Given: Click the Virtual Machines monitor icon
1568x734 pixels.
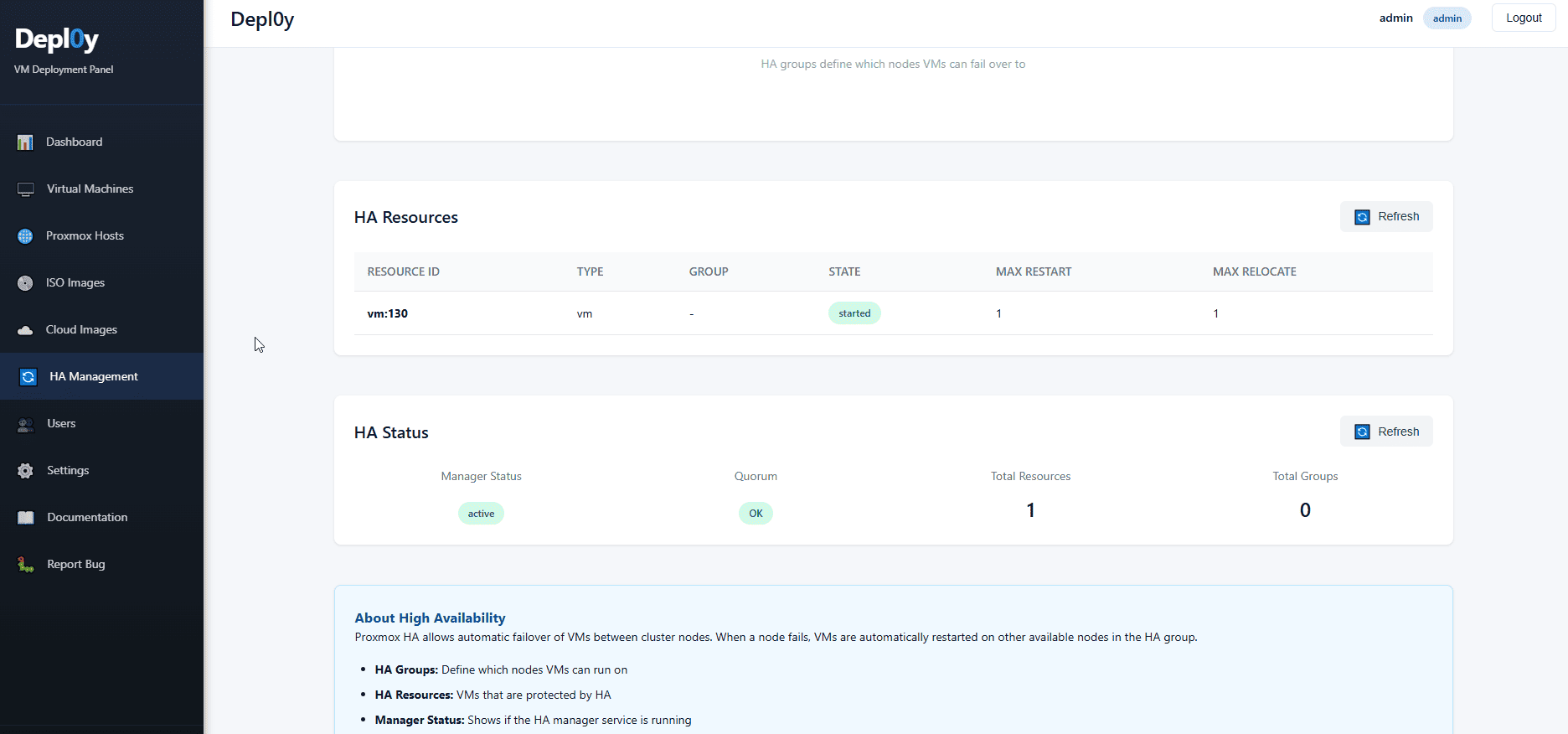Looking at the screenshot, I should [x=26, y=189].
